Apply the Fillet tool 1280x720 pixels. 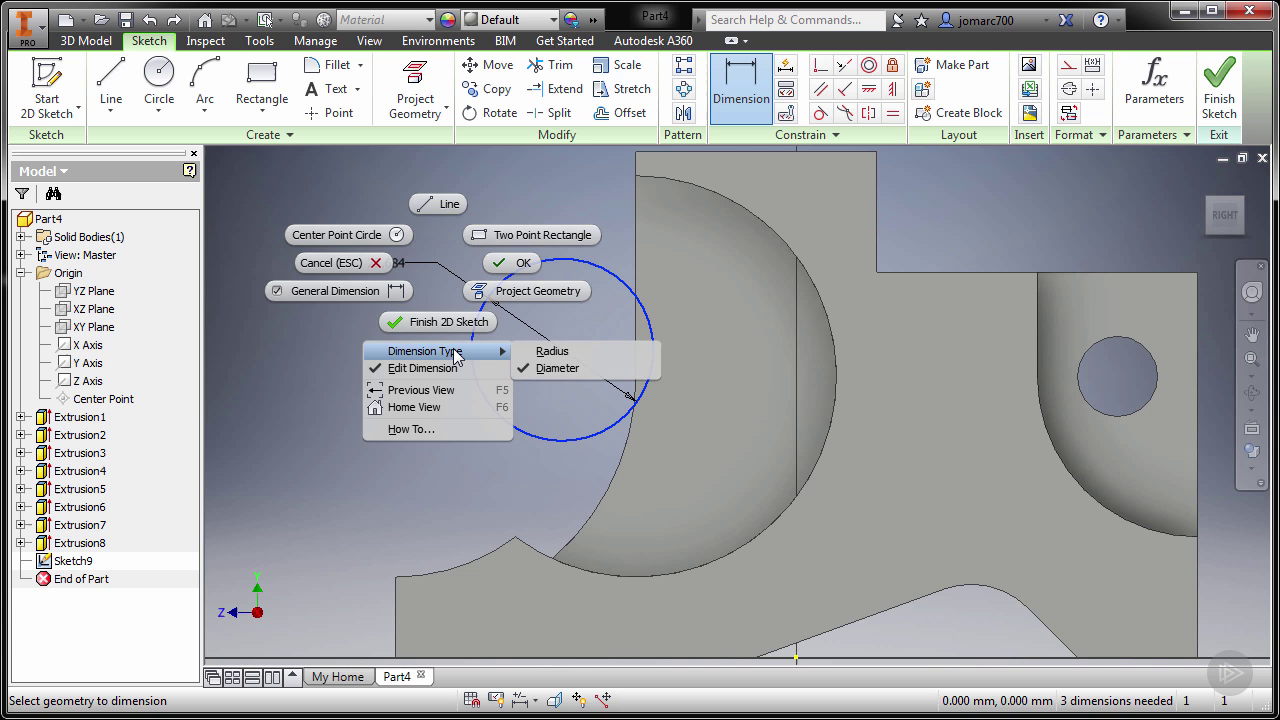(x=334, y=65)
